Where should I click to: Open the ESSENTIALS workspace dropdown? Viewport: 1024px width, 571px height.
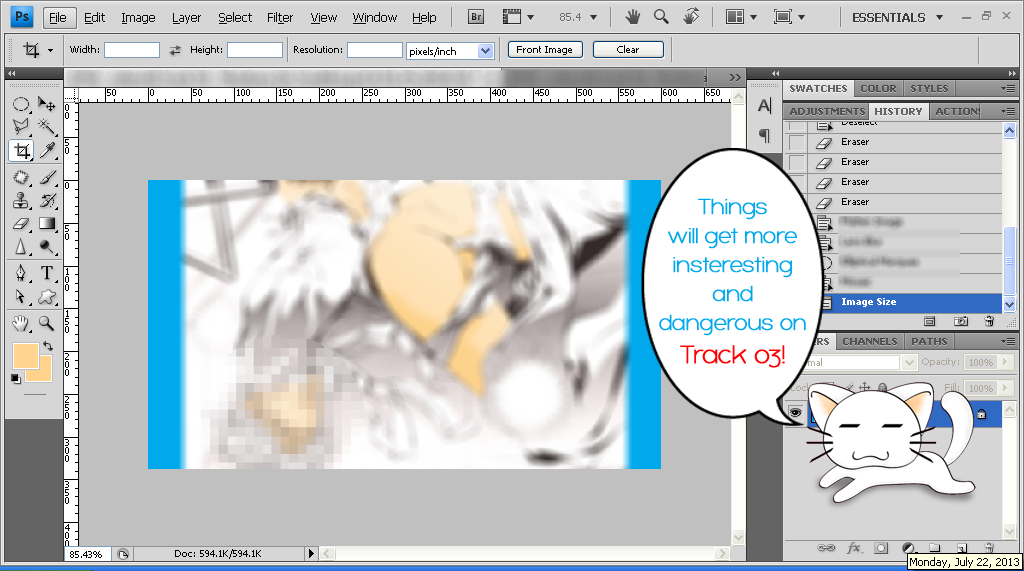point(938,18)
